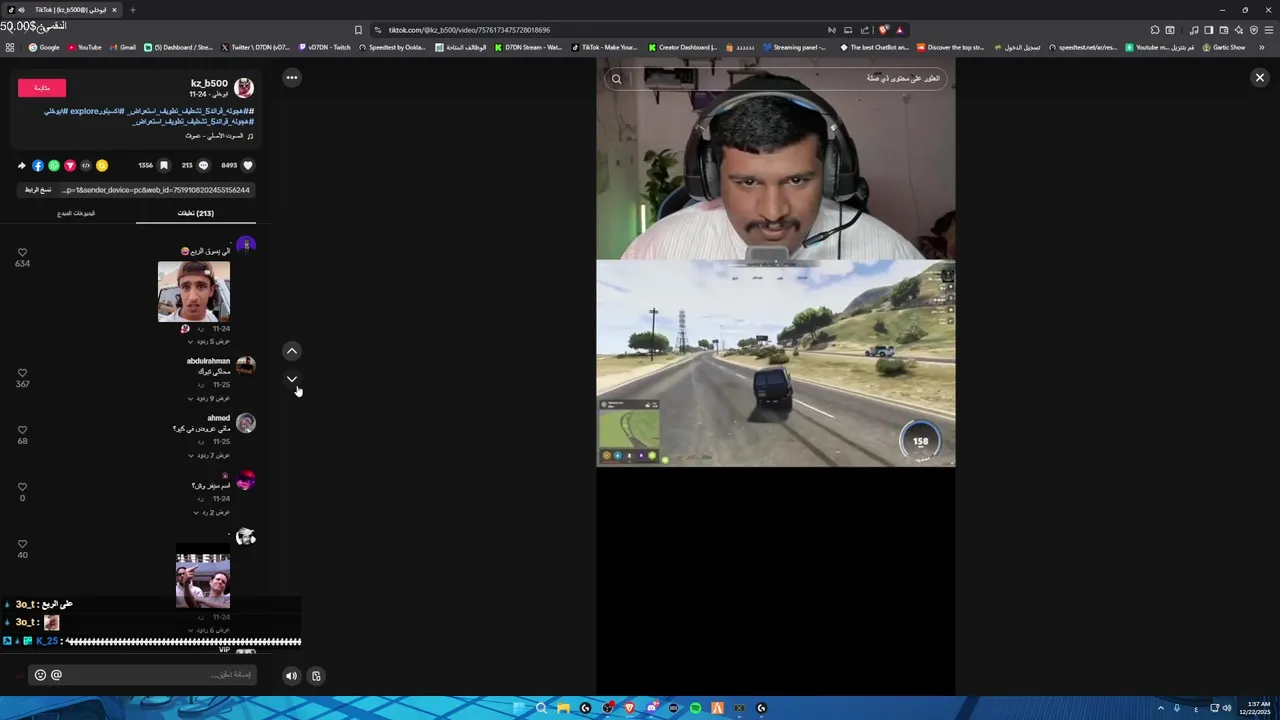Open the three-dots more options menu
Screen dimensions: 1280x720
[x=291, y=77]
